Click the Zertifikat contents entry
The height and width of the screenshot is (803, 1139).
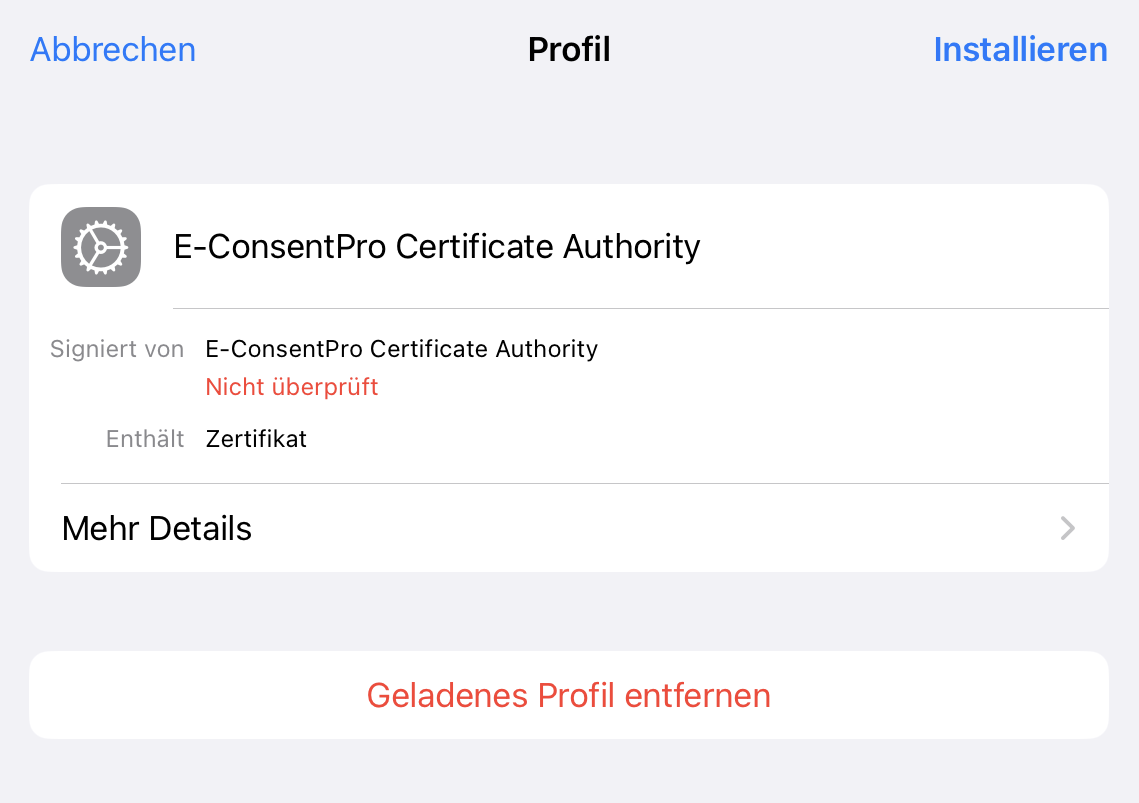click(256, 439)
